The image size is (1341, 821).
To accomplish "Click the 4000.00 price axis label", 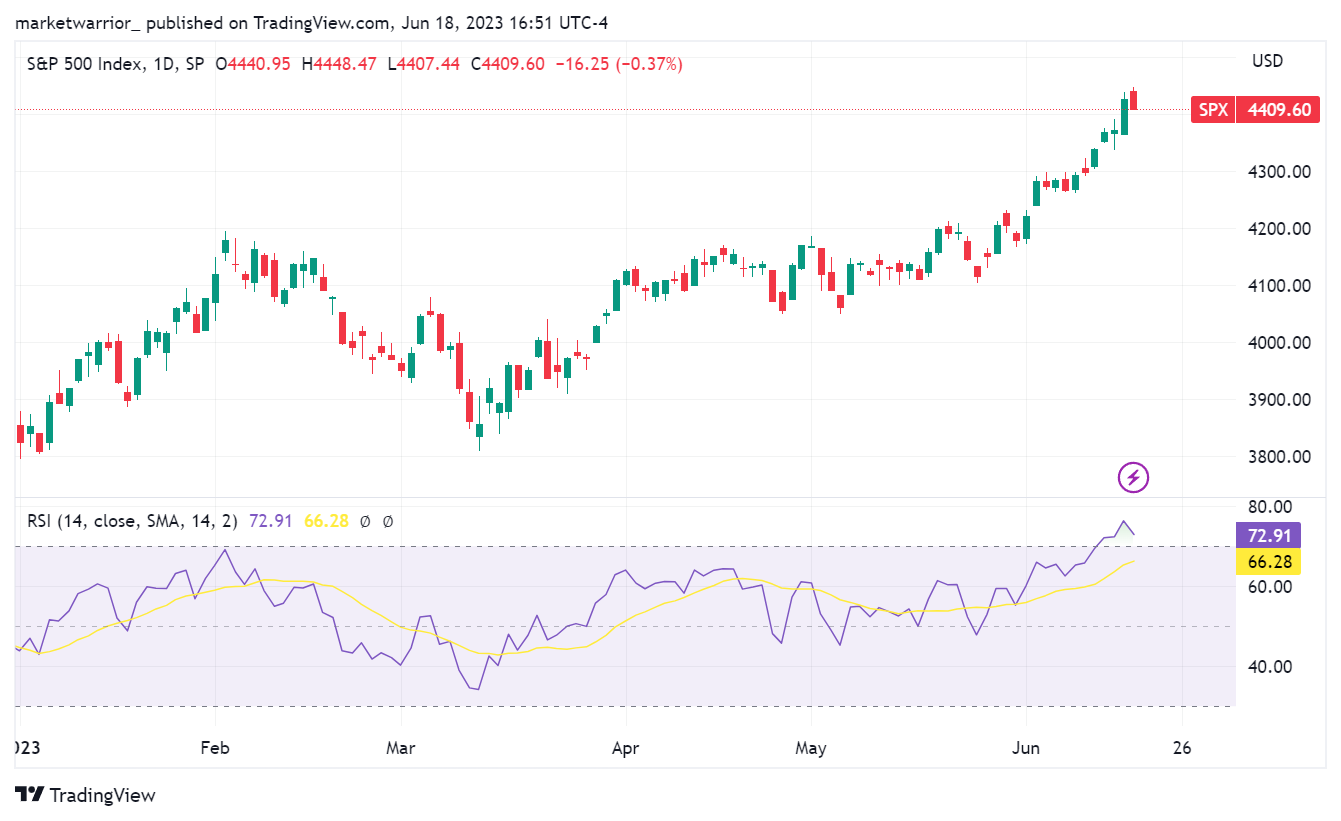I will coord(1279,343).
